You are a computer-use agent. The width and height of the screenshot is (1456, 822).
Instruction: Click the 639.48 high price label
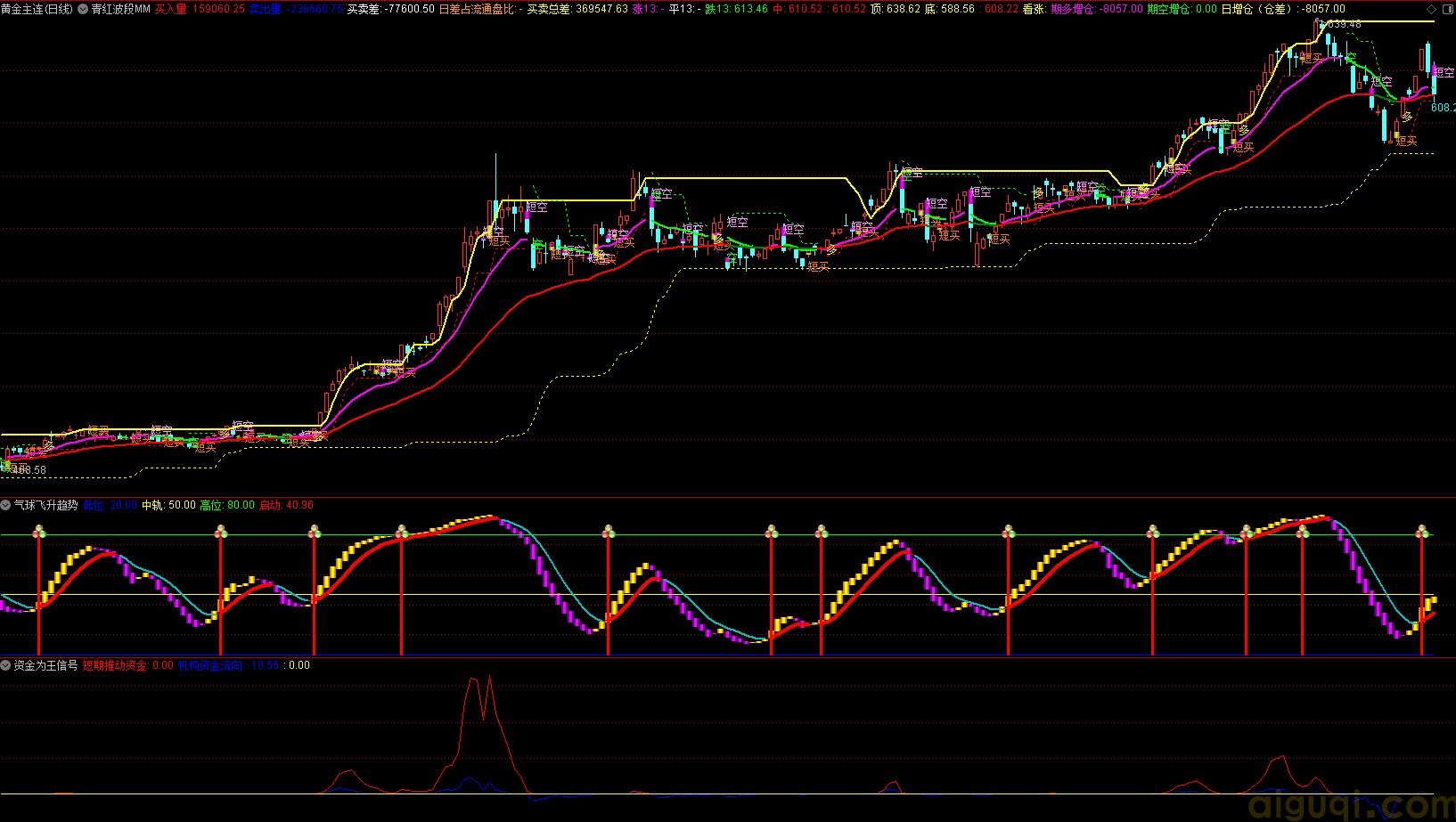[1344, 24]
